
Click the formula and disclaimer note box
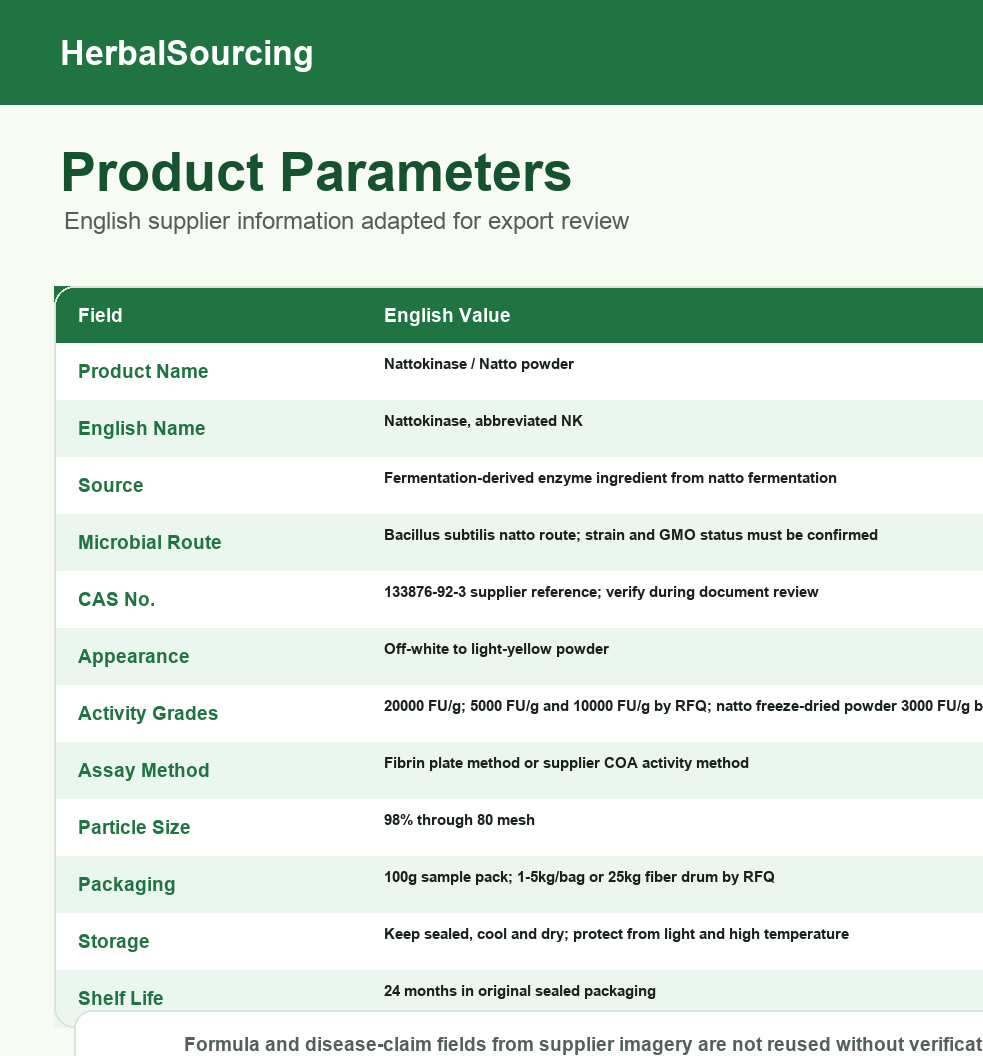(x=529, y=1034)
